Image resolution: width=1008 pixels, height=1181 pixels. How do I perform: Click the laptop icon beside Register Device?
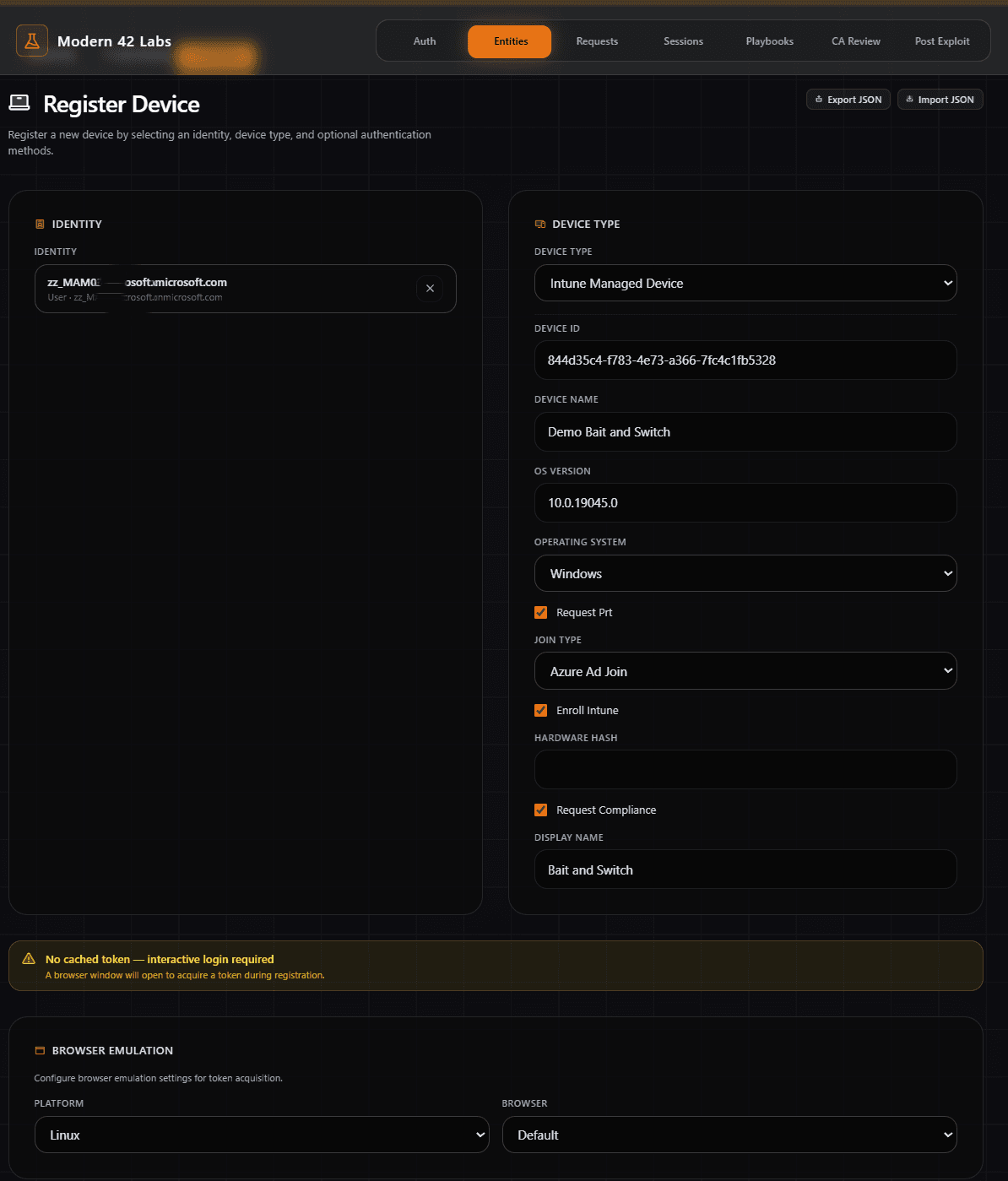click(19, 102)
